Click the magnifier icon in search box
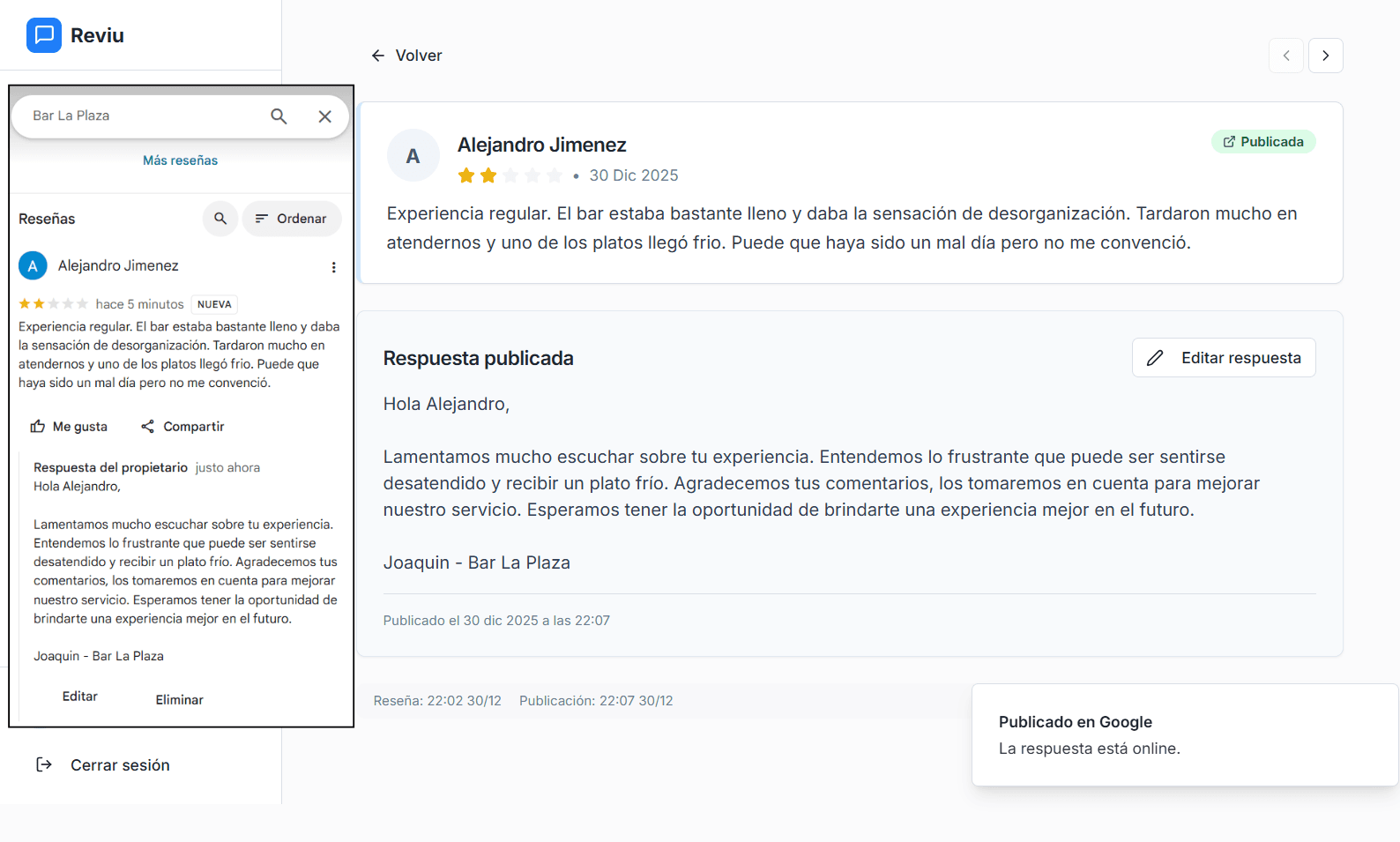Image resolution: width=1400 pixels, height=842 pixels. 279,116
